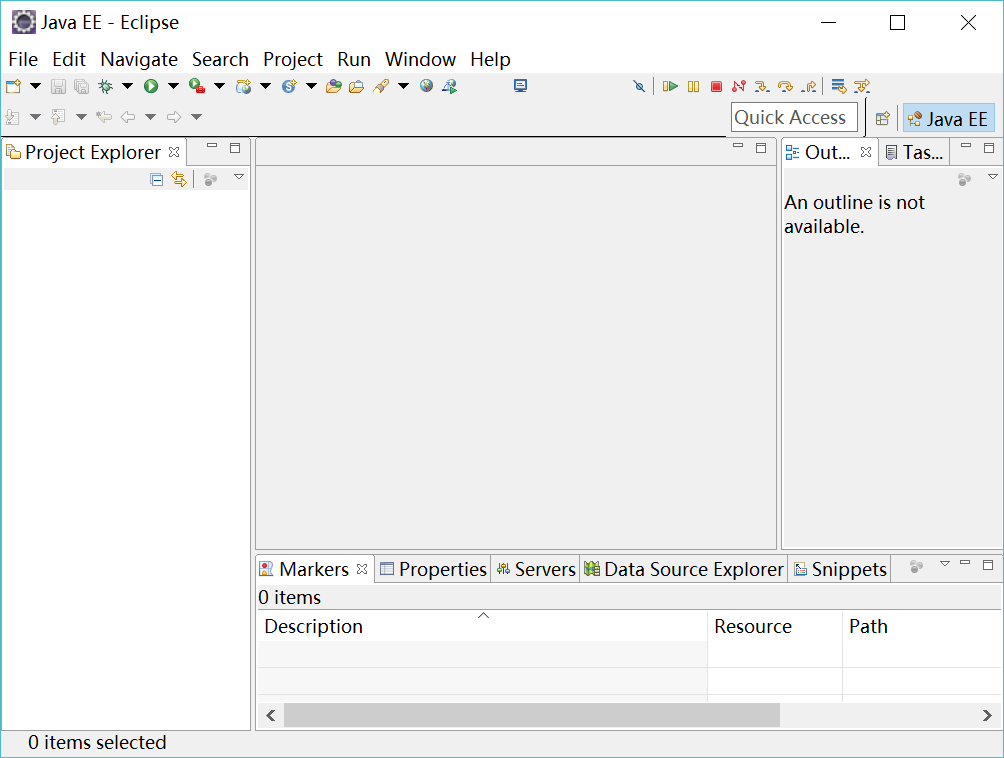The width and height of the screenshot is (1004, 758).
Task: Click the Search flashlight icon
Action: click(x=382, y=86)
